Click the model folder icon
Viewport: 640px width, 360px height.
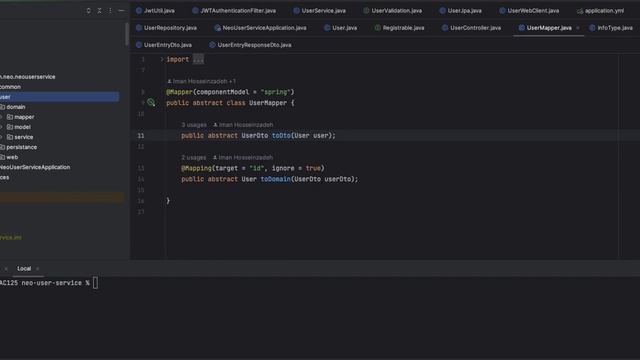10,127
